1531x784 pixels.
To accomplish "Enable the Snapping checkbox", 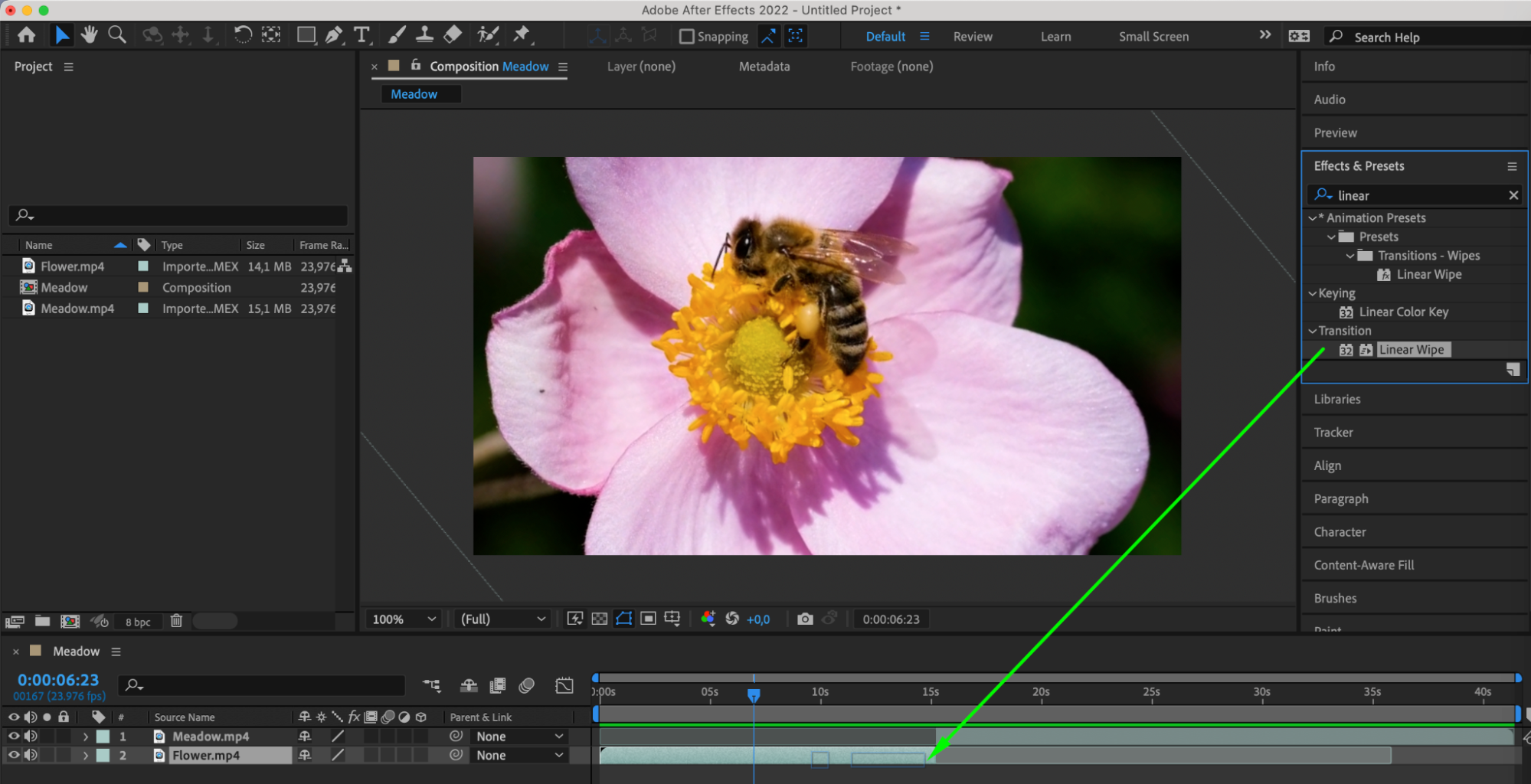I will [687, 37].
